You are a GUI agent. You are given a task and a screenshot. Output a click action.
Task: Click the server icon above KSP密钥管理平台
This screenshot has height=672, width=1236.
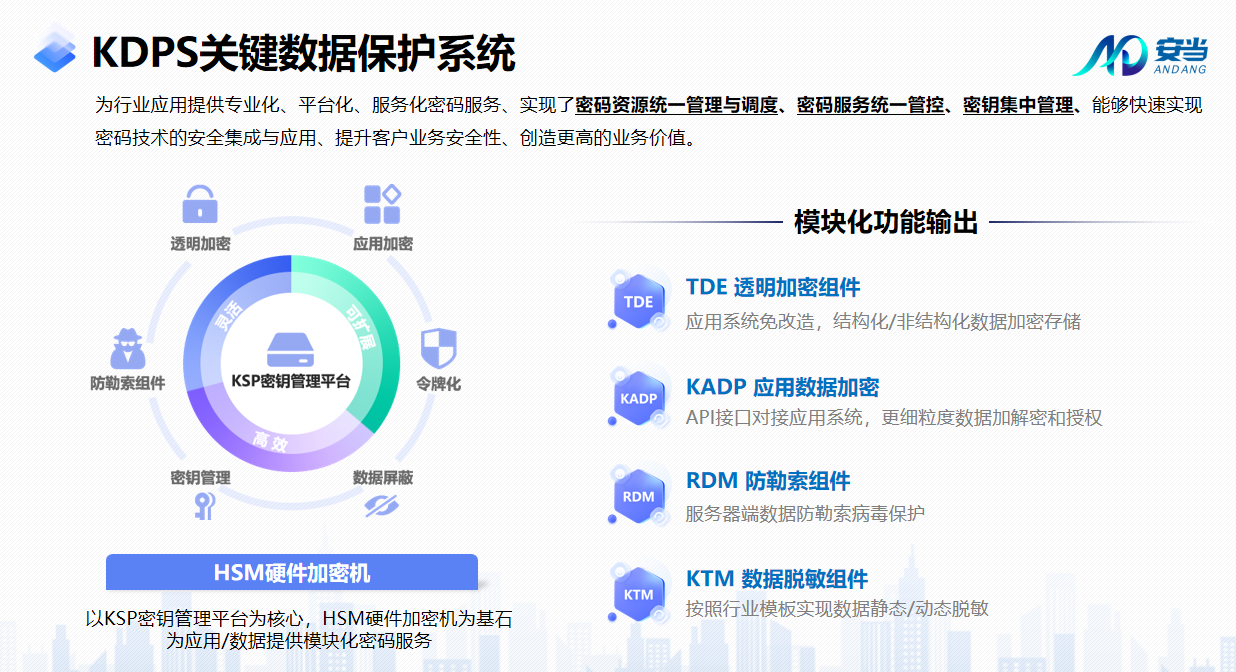click(x=291, y=349)
